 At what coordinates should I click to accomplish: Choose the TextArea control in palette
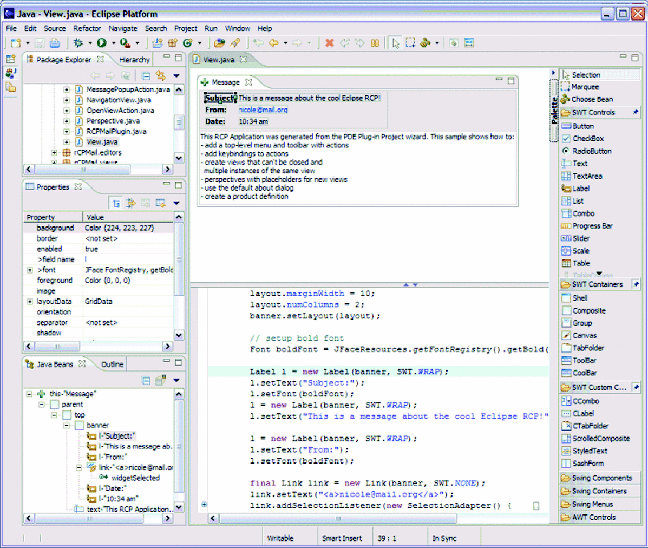(x=587, y=176)
